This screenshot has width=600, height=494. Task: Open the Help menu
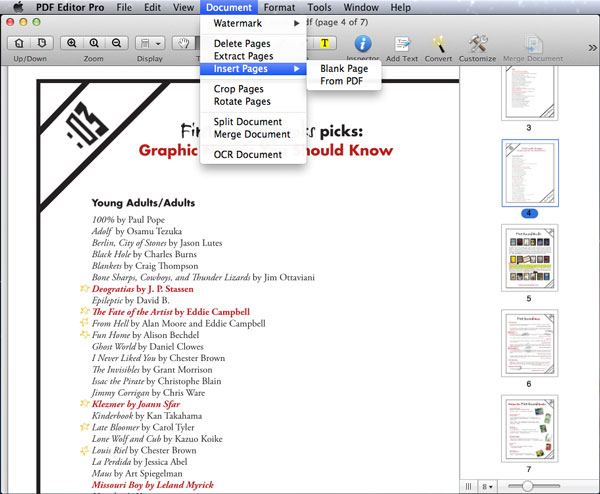(400, 7)
